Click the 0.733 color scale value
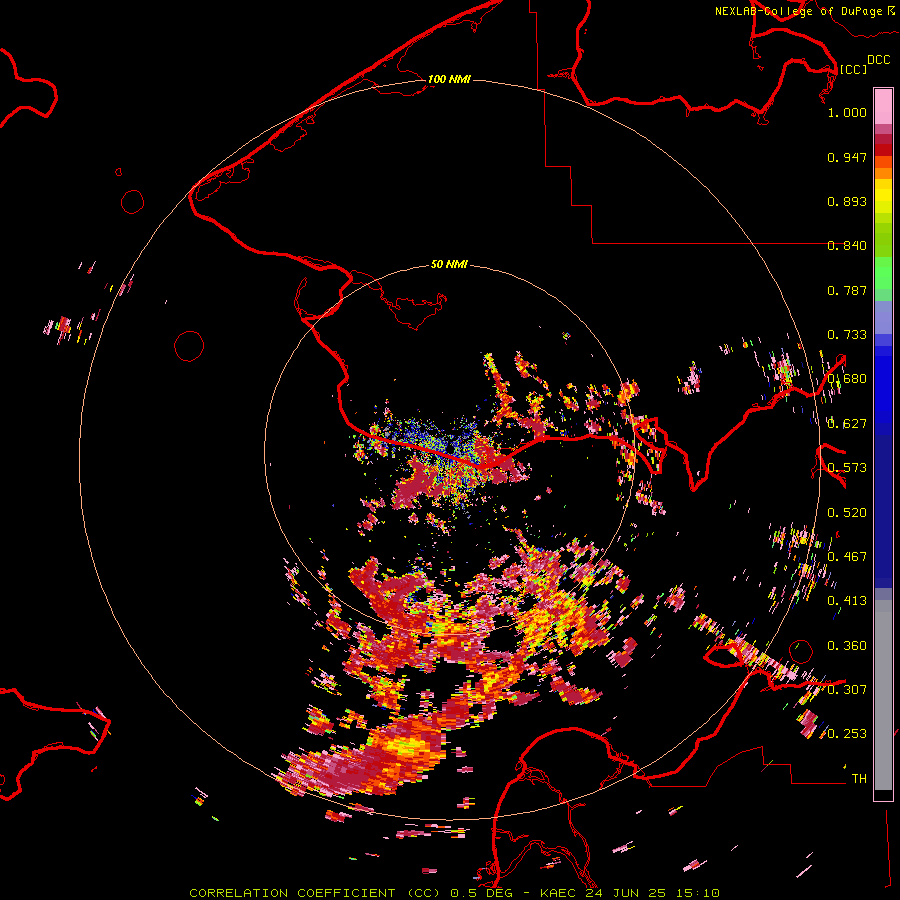900x900 pixels. (x=847, y=335)
